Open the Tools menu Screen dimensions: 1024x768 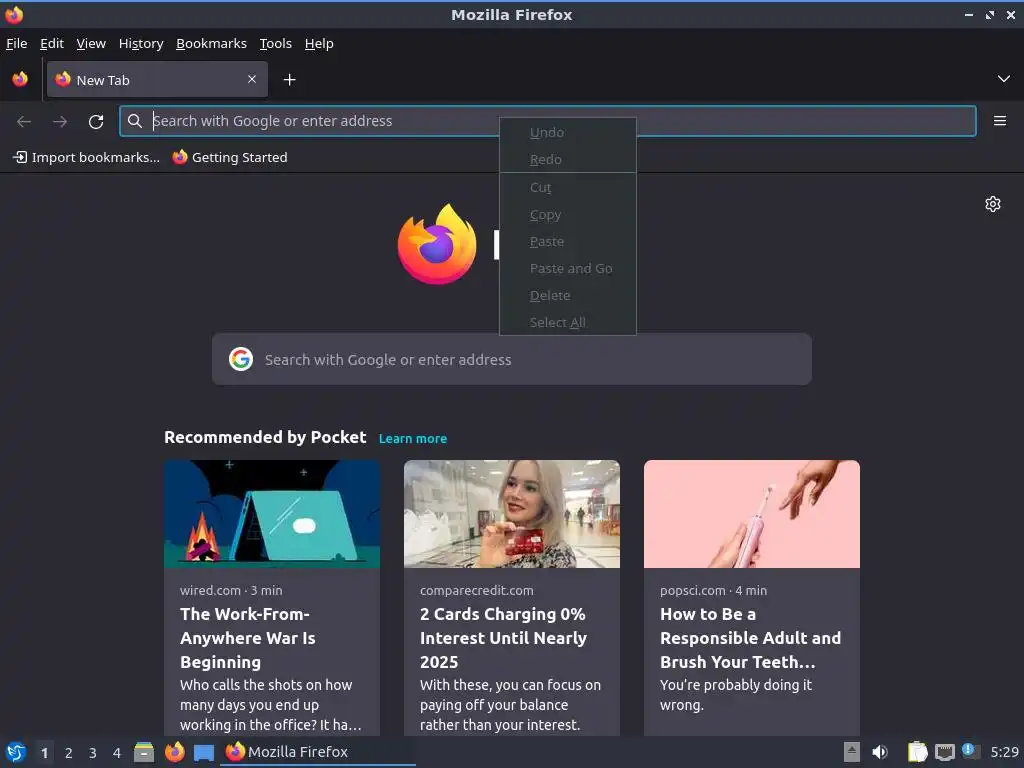tap(276, 44)
